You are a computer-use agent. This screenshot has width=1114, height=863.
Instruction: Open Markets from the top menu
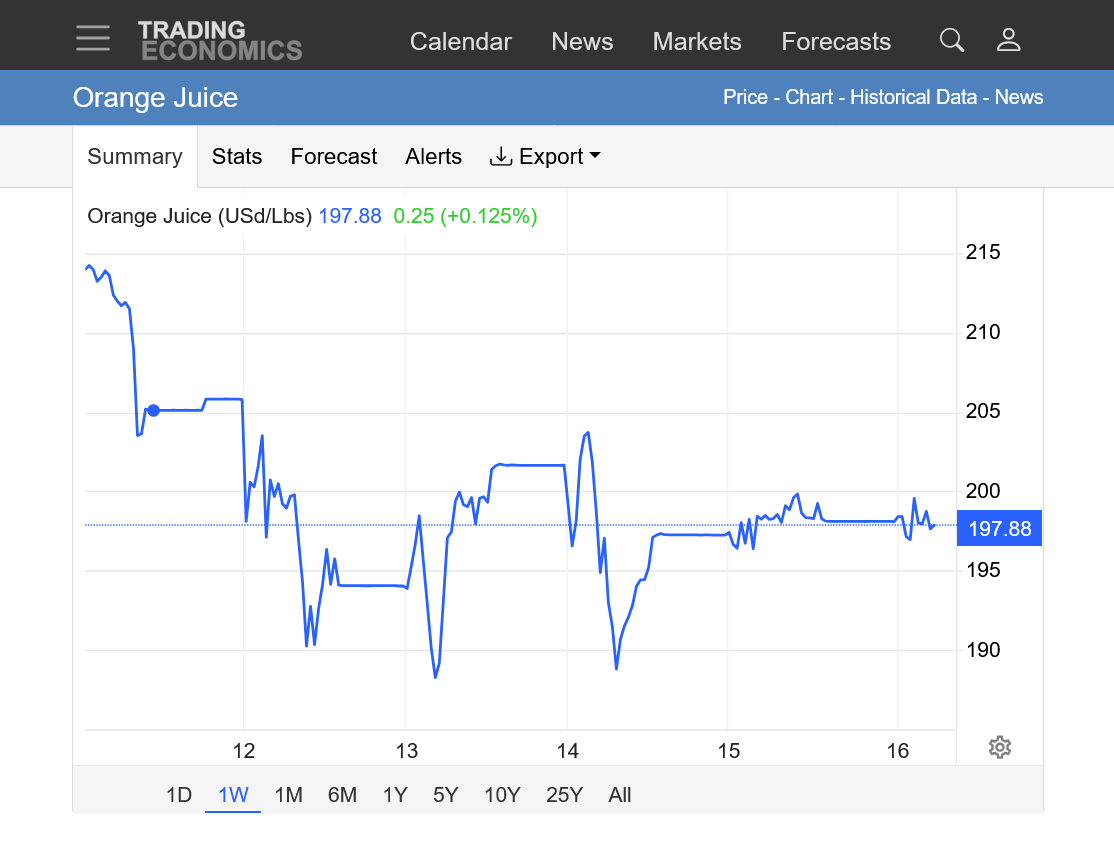coord(697,42)
